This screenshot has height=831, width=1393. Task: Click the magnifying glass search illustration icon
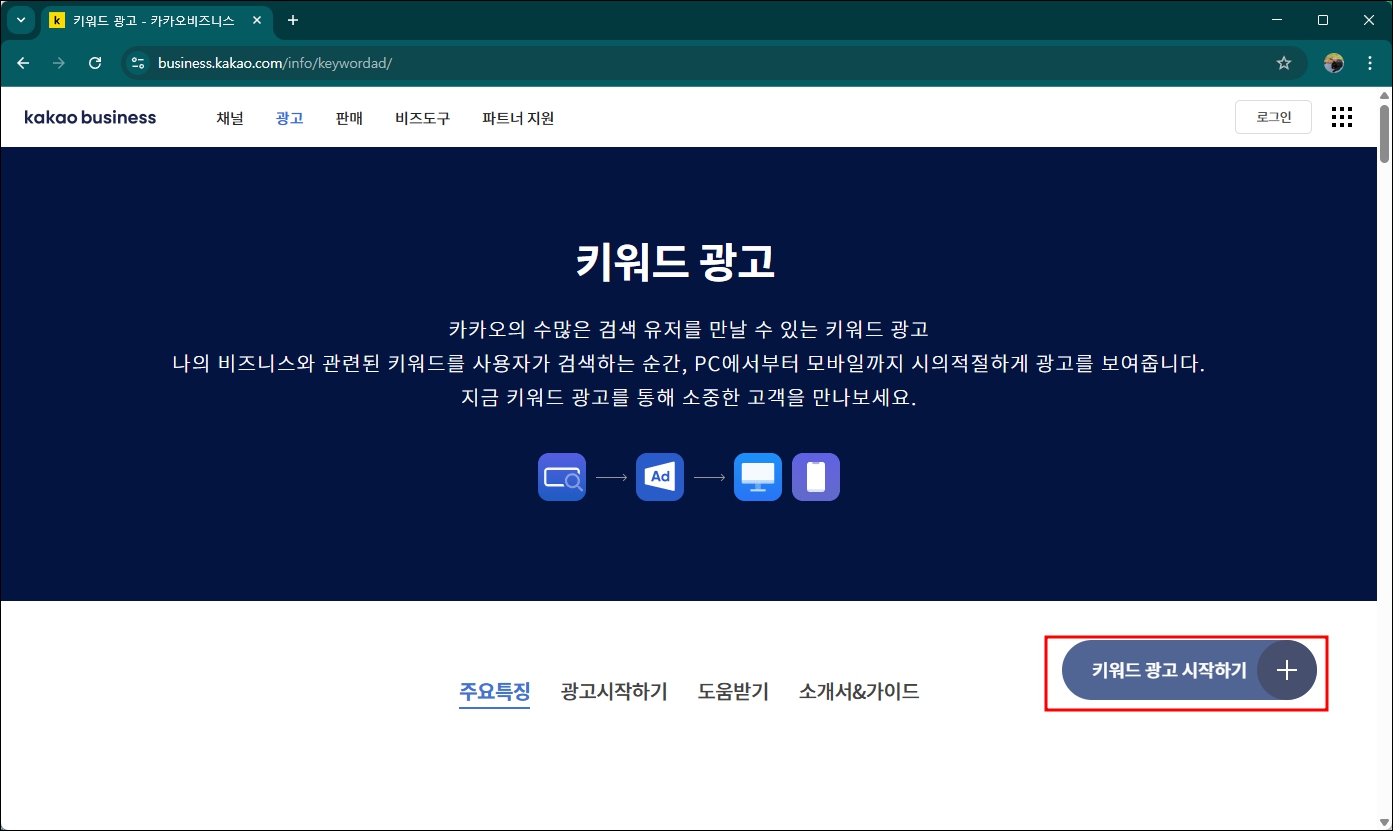point(561,476)
